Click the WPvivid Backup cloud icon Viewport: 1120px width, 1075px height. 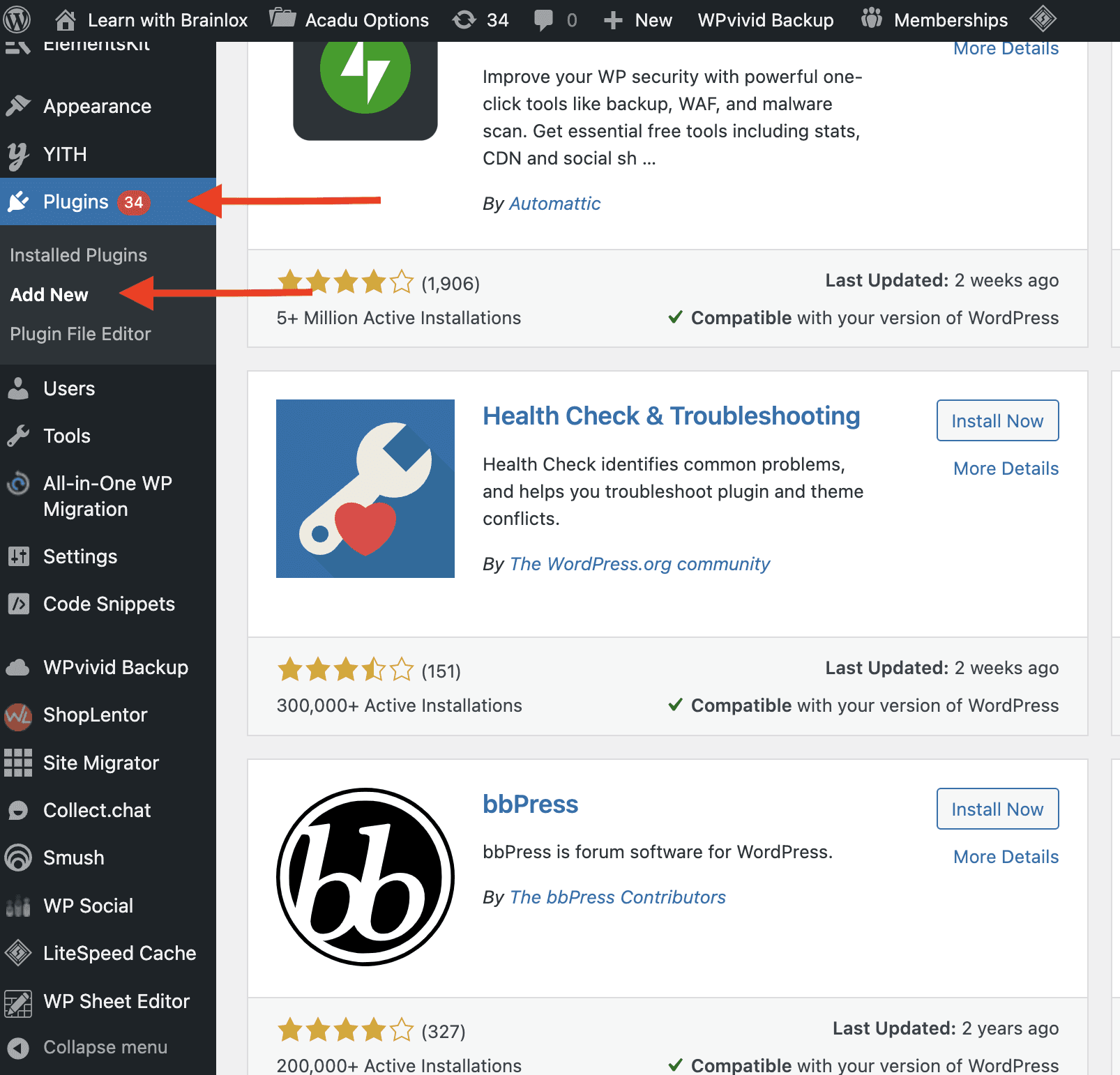tap(19, 667)
